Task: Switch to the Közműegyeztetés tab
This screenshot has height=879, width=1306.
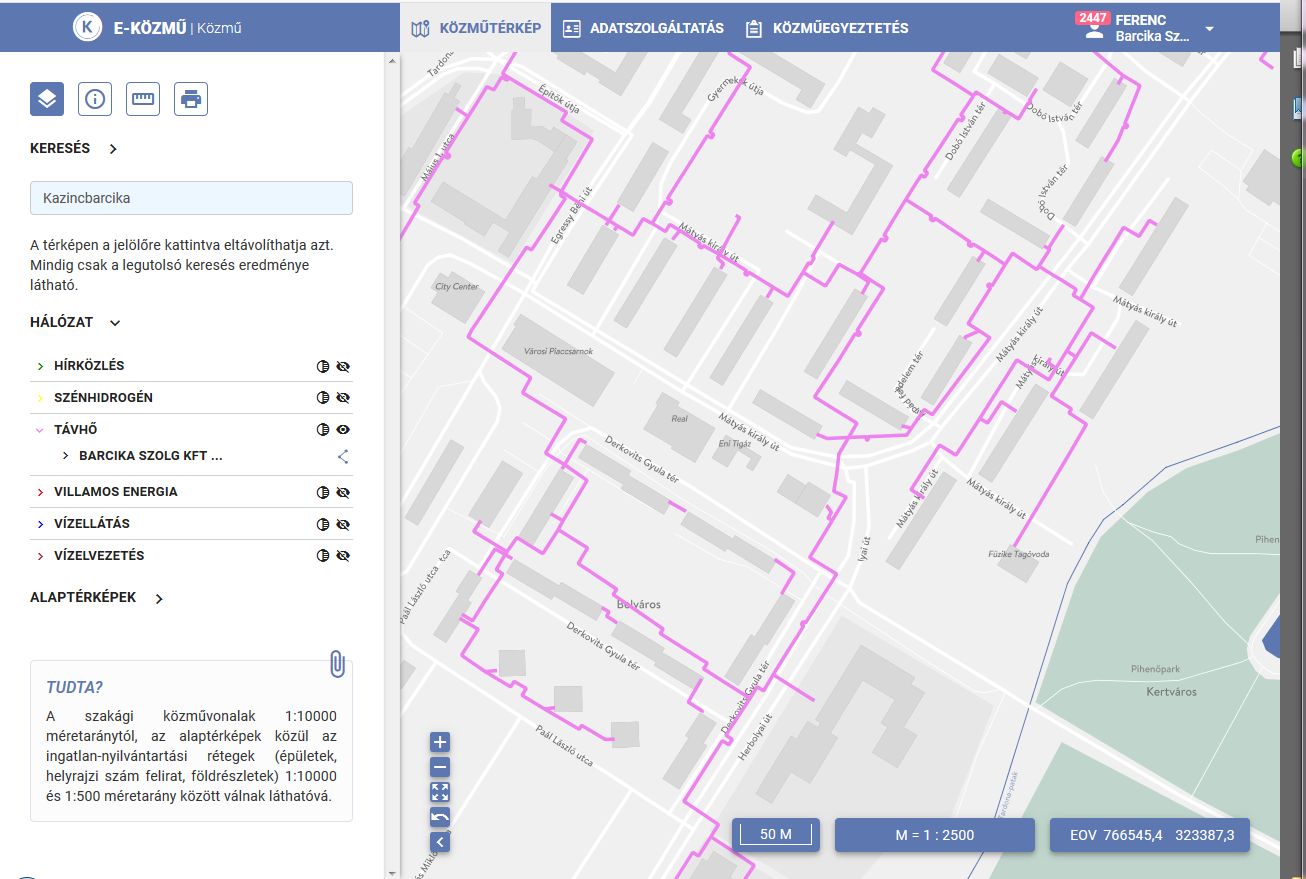Action: (x=827, y=28)
